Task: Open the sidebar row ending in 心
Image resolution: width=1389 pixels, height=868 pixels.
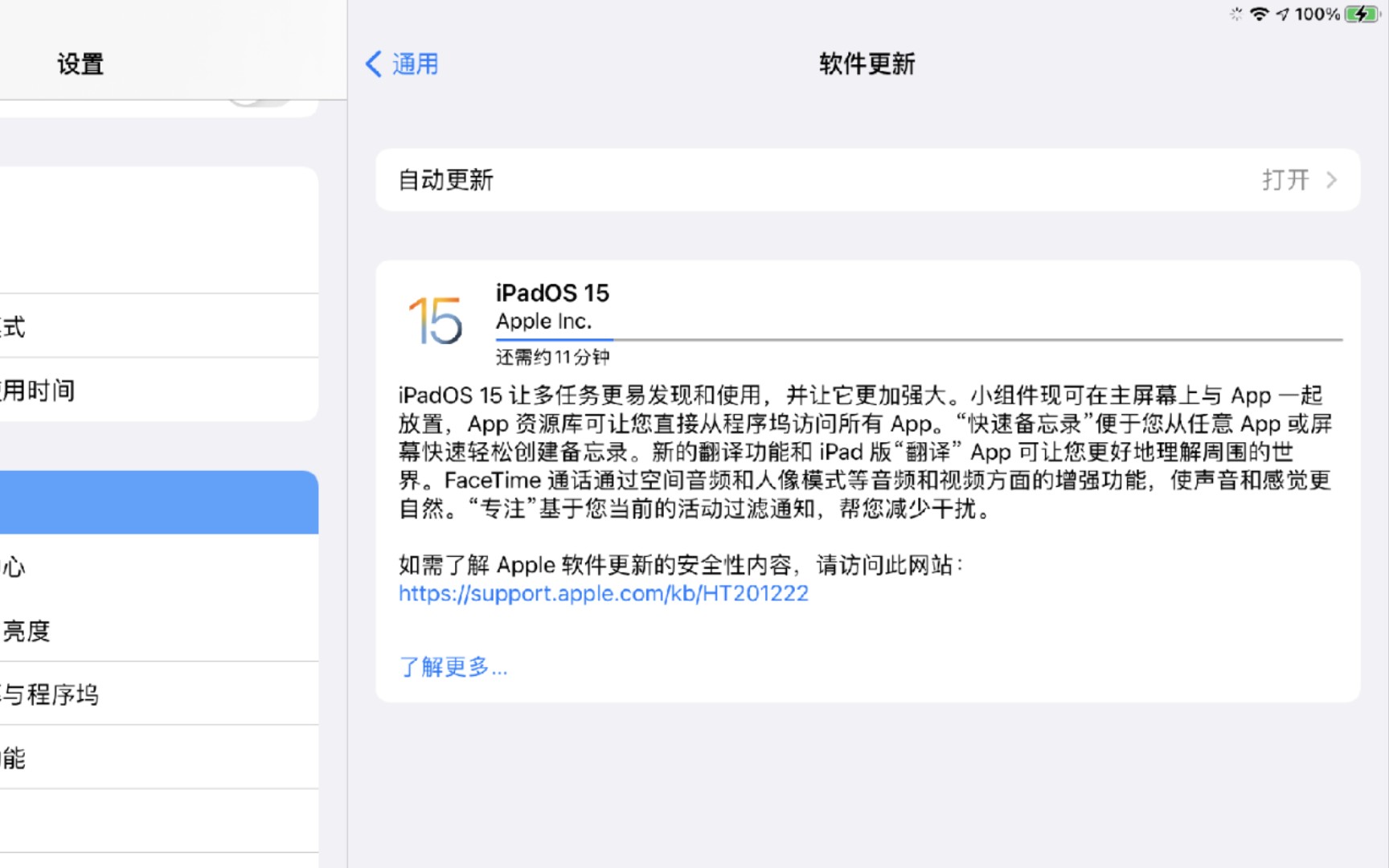Action: click(x=159, y=567)
